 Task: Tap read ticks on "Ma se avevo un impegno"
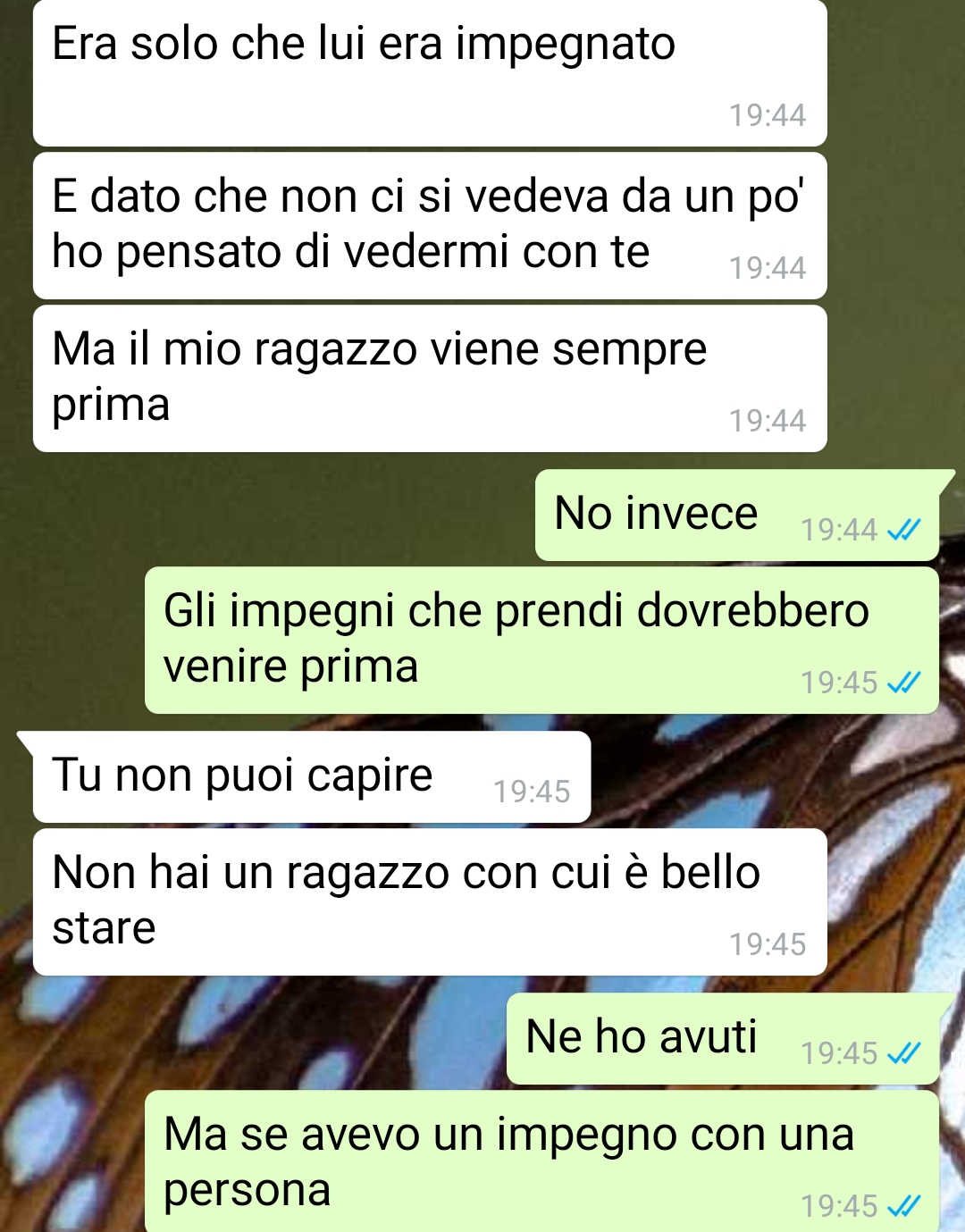click(x=903, y=1207)
